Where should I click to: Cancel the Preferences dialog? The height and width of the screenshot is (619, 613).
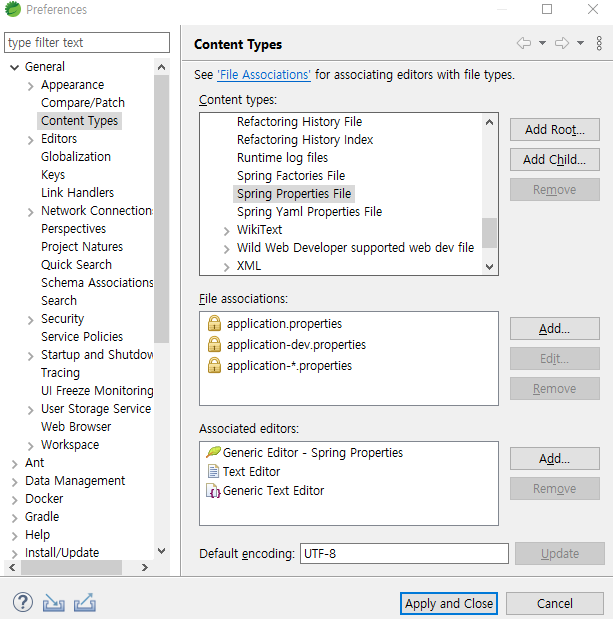[555, 603]
